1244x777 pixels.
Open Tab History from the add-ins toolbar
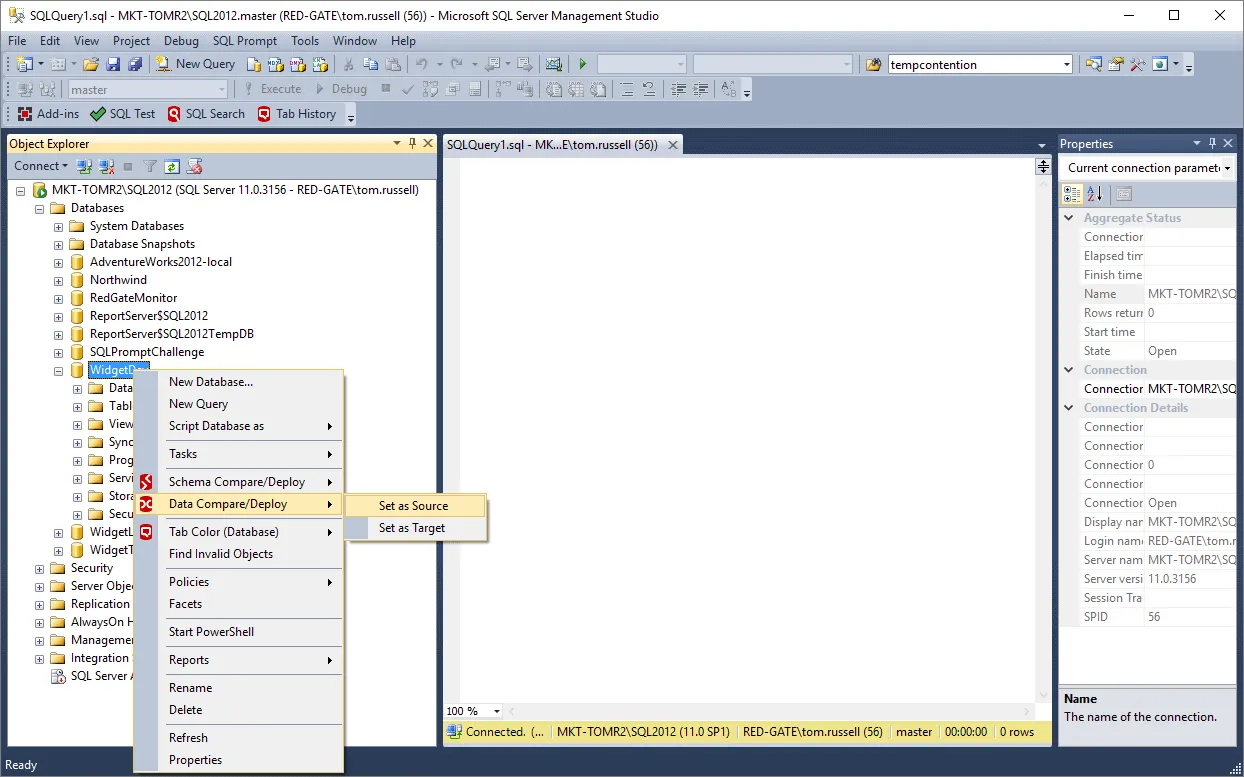point(297,113)
